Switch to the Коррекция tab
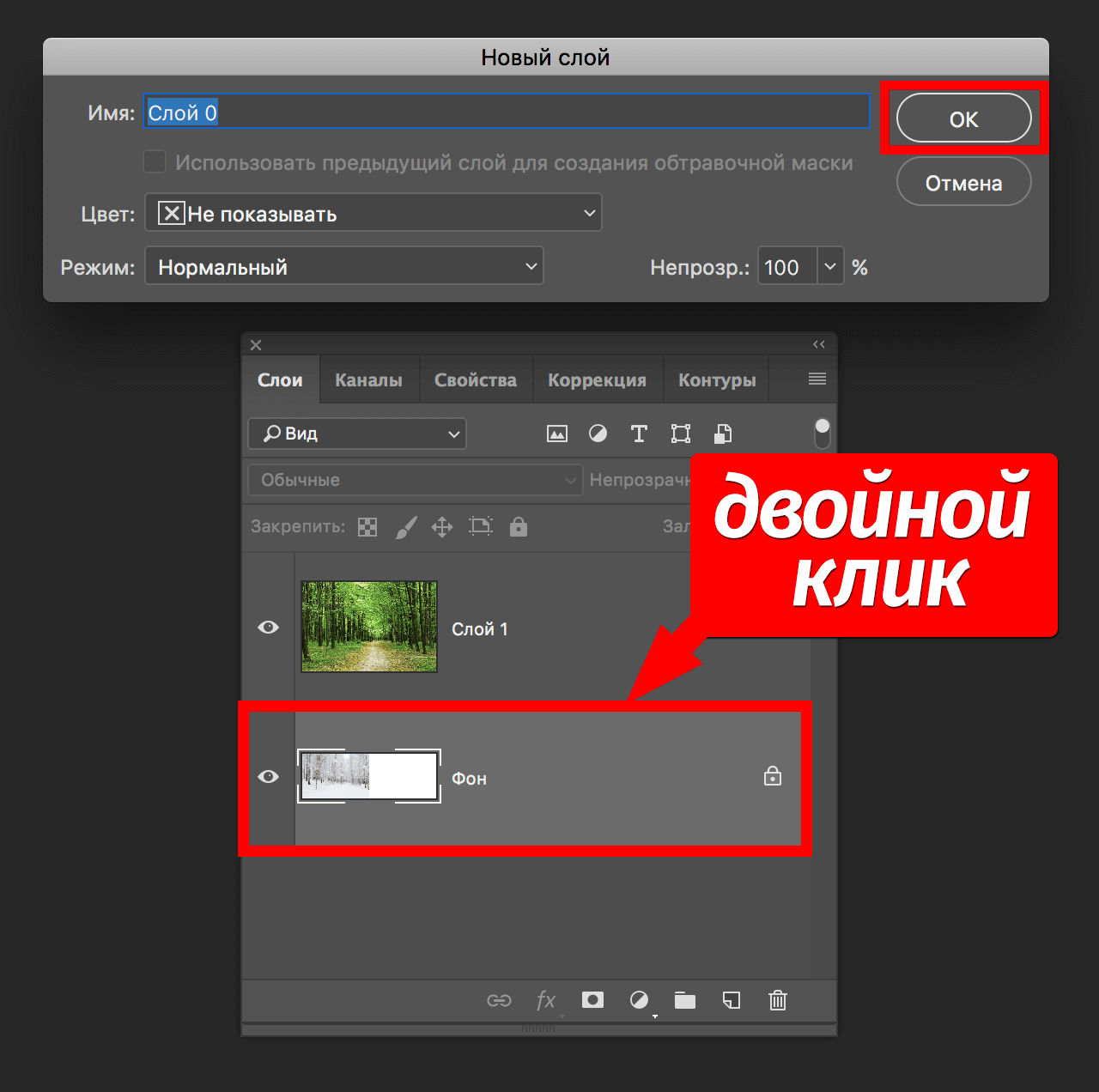Image resolution: width=1099 pixels, height=1092 pixels. click(x=597, y=380)
